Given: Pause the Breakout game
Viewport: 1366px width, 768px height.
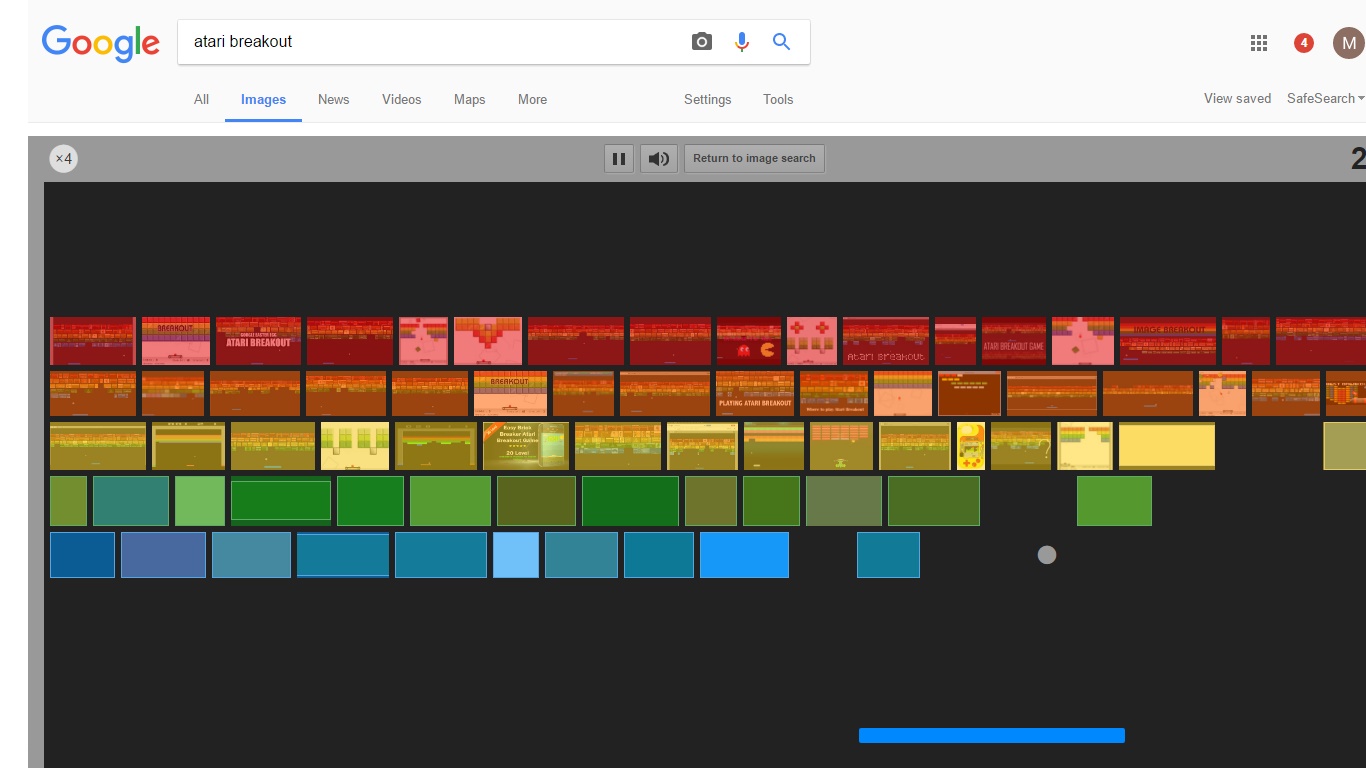Looking at the screenshot, I should [x=619, y=158].
